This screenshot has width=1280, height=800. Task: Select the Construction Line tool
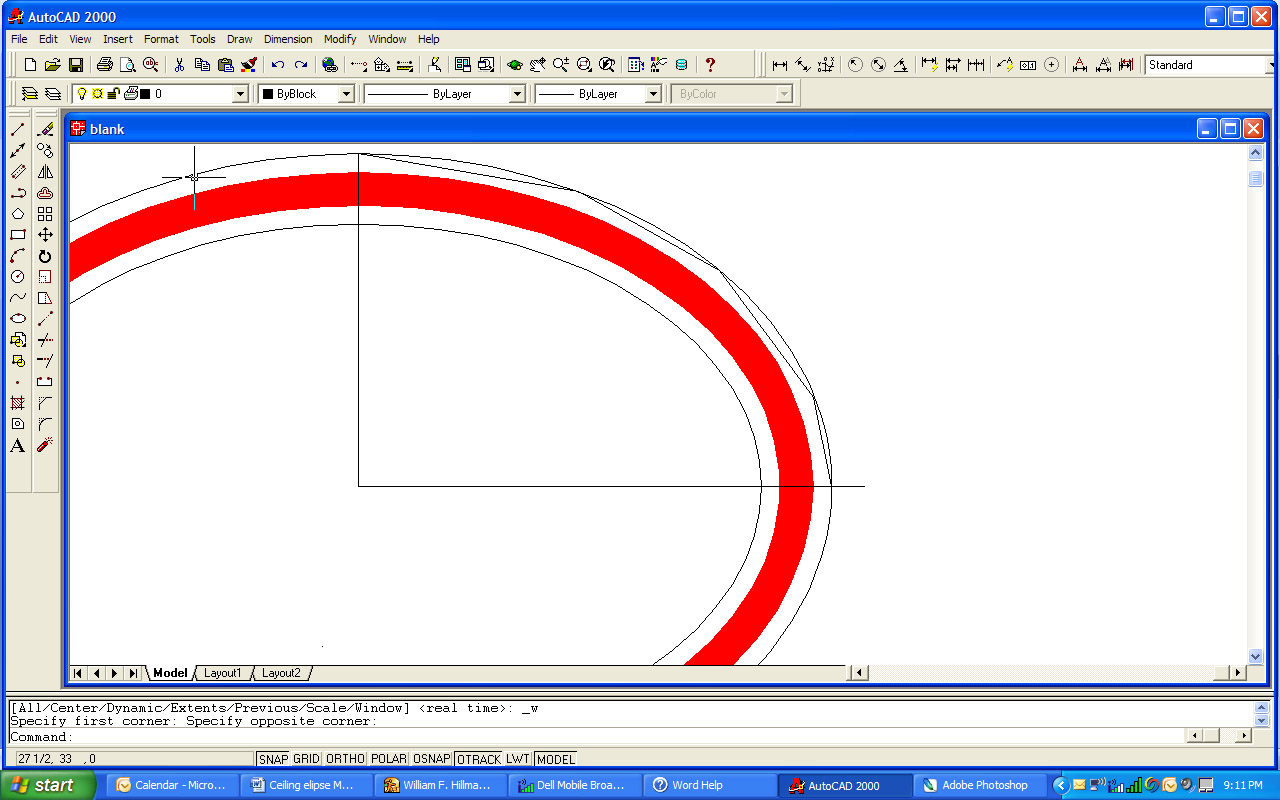[x=17, y=151]
